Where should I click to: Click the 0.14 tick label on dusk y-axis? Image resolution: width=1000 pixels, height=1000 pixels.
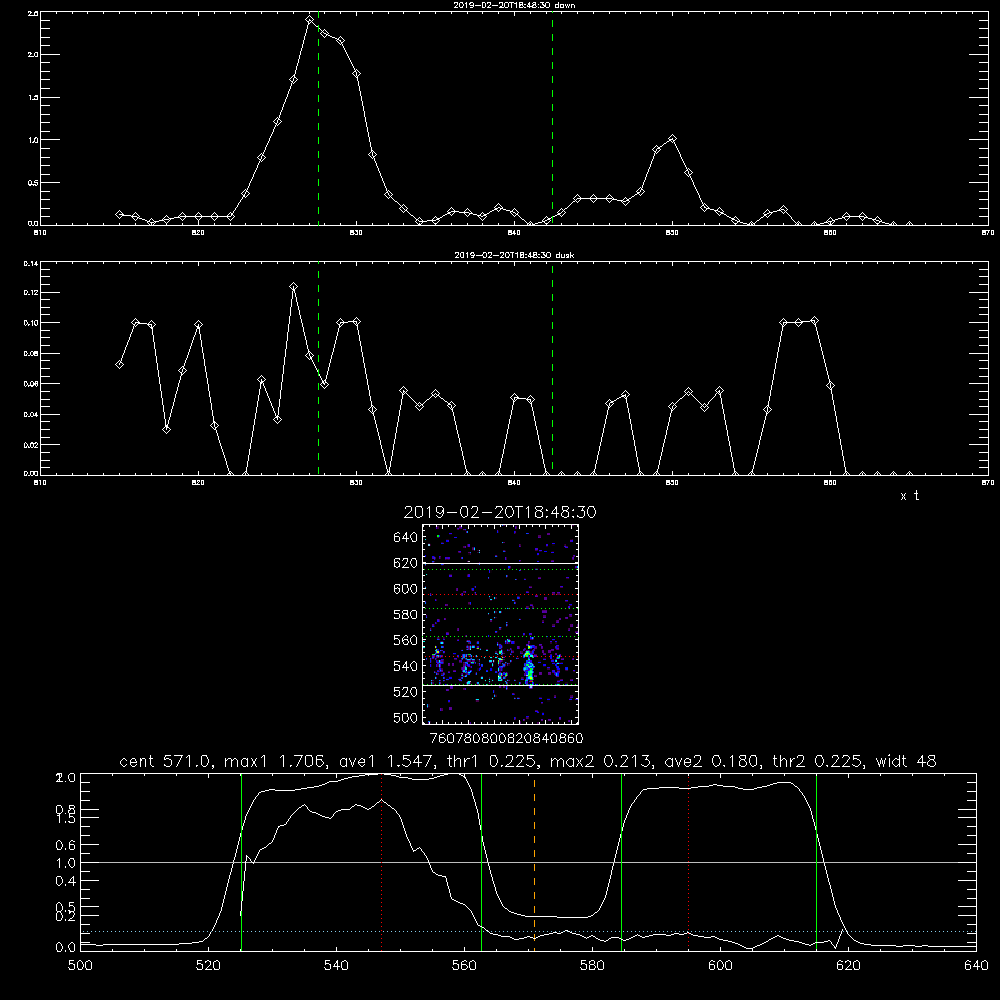point(31,263)
